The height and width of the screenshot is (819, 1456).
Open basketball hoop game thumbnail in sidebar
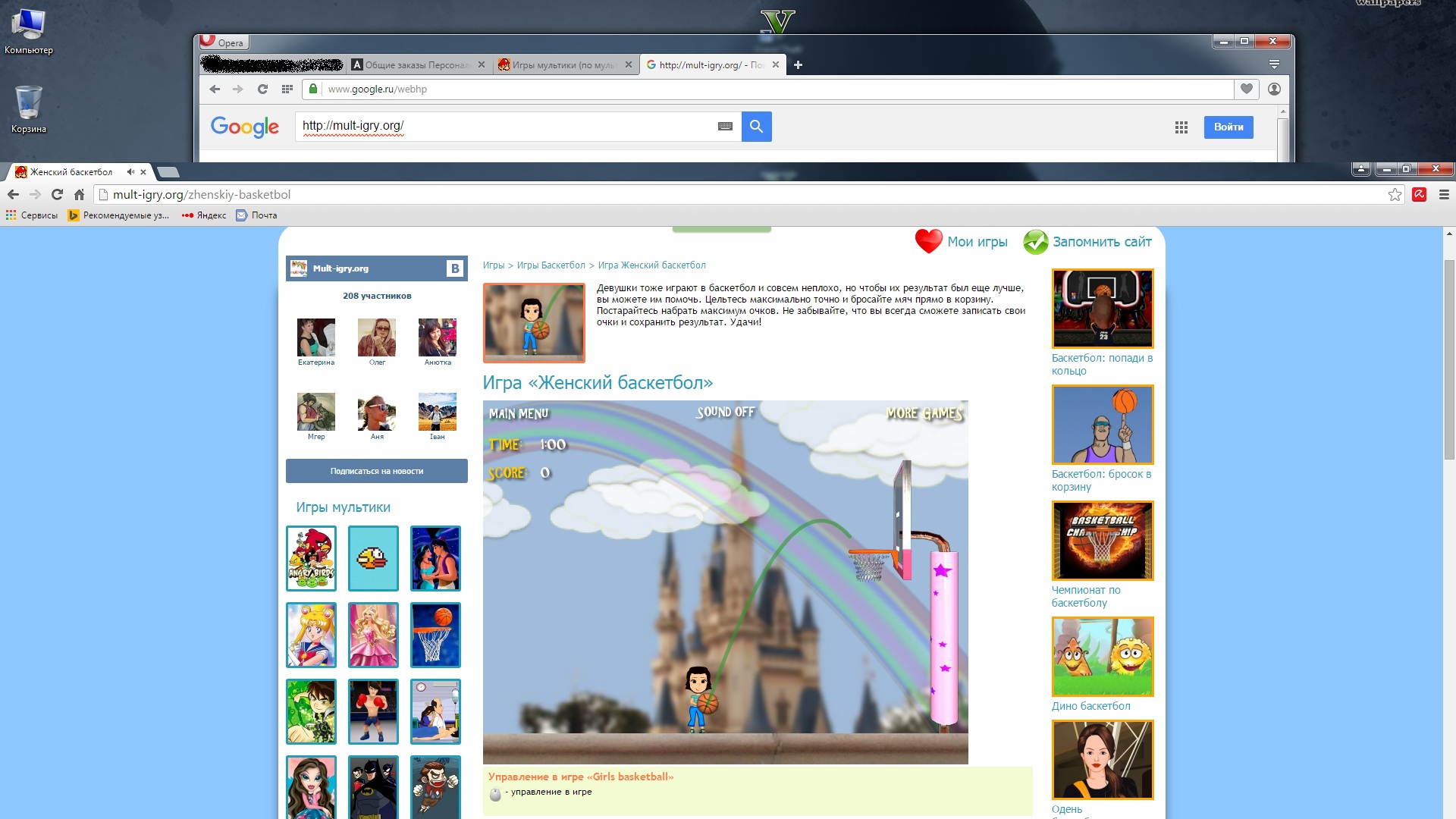coord(435,635)
